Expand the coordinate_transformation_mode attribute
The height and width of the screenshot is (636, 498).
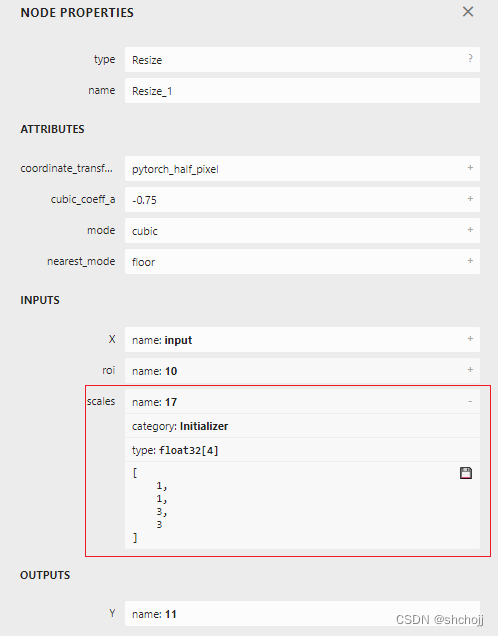[470, 168]
